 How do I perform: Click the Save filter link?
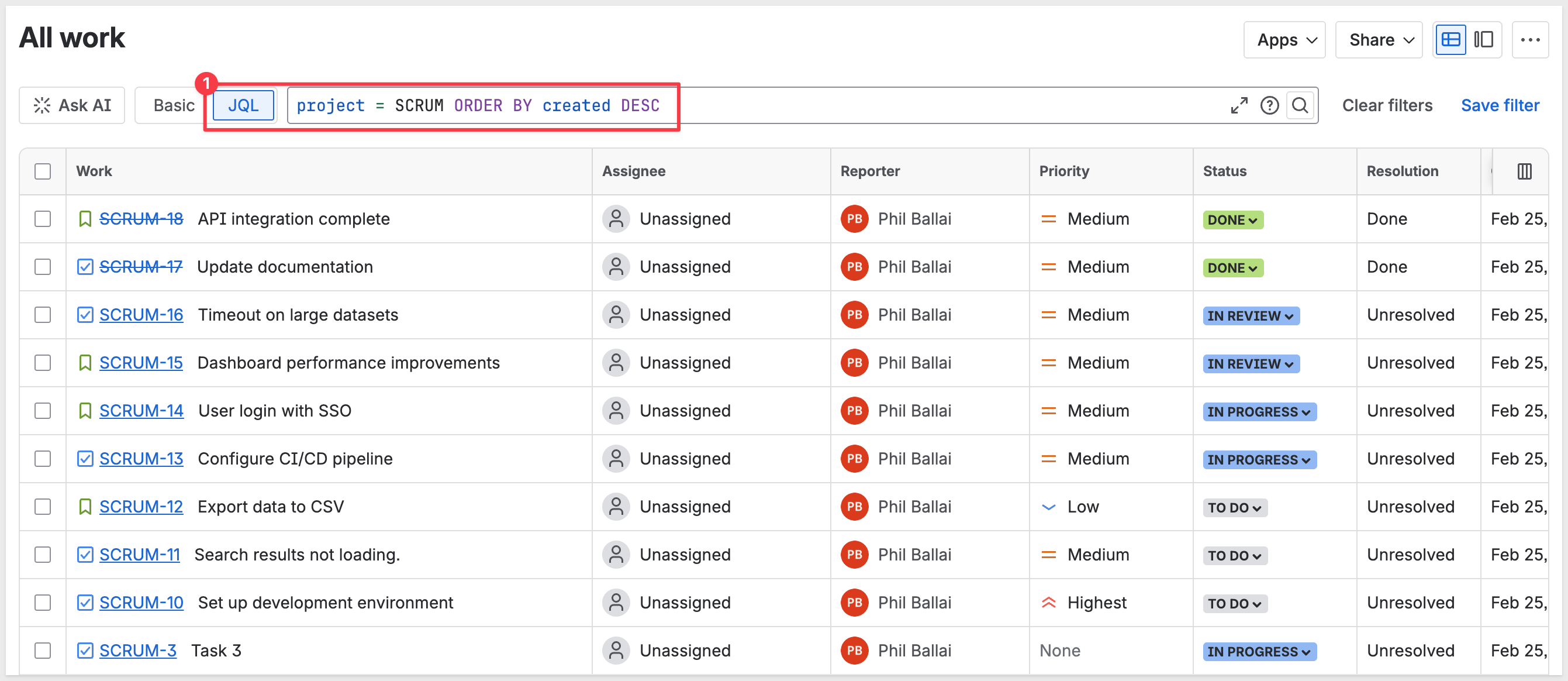tap(1500, 105)
